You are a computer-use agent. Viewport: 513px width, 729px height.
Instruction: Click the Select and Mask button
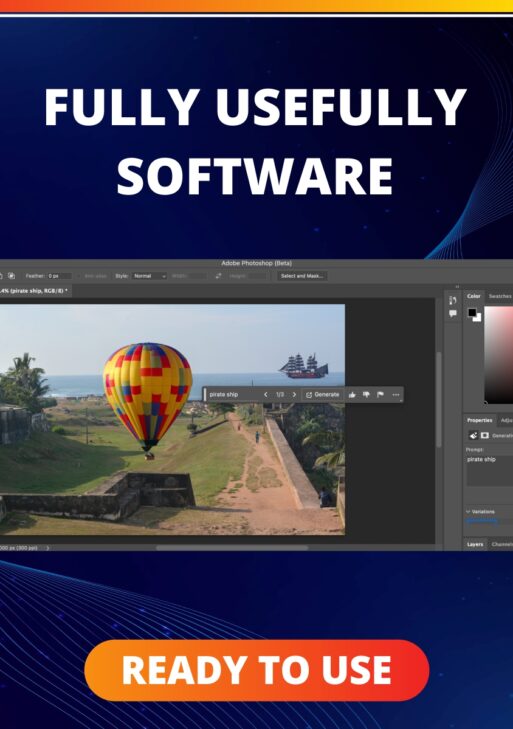click(x=302, y=276)
